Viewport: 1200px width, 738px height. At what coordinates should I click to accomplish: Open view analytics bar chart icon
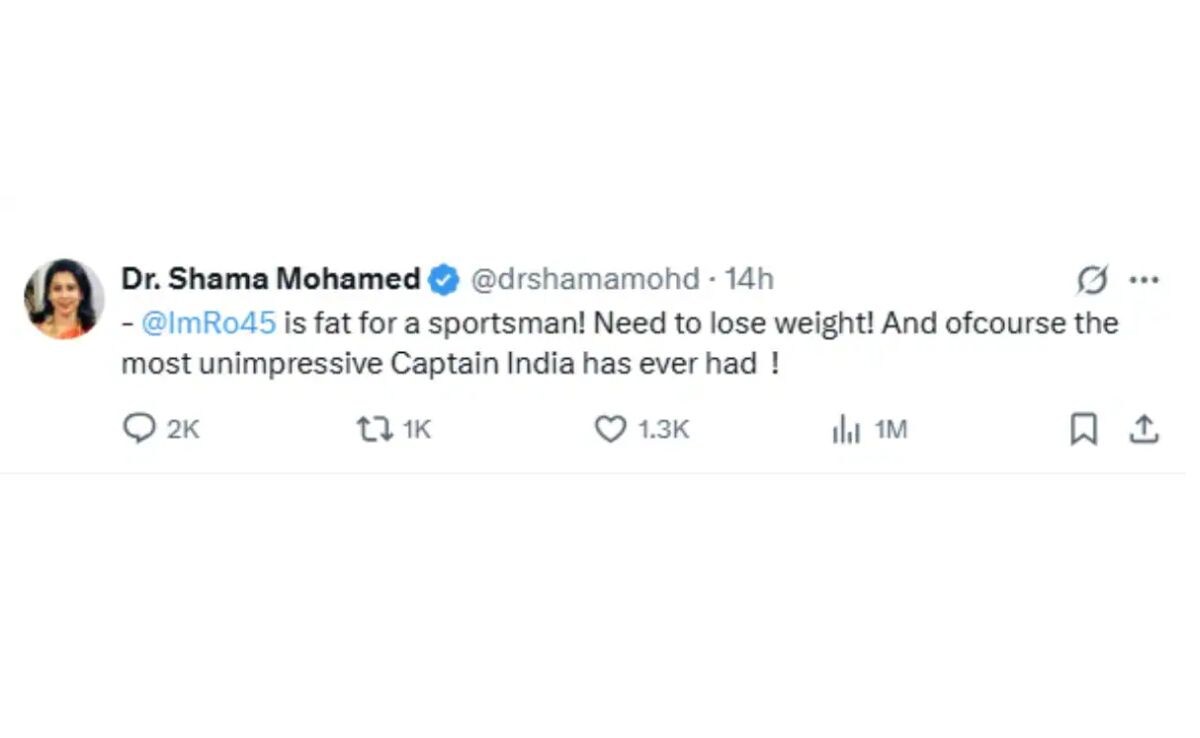coord(846,430)
